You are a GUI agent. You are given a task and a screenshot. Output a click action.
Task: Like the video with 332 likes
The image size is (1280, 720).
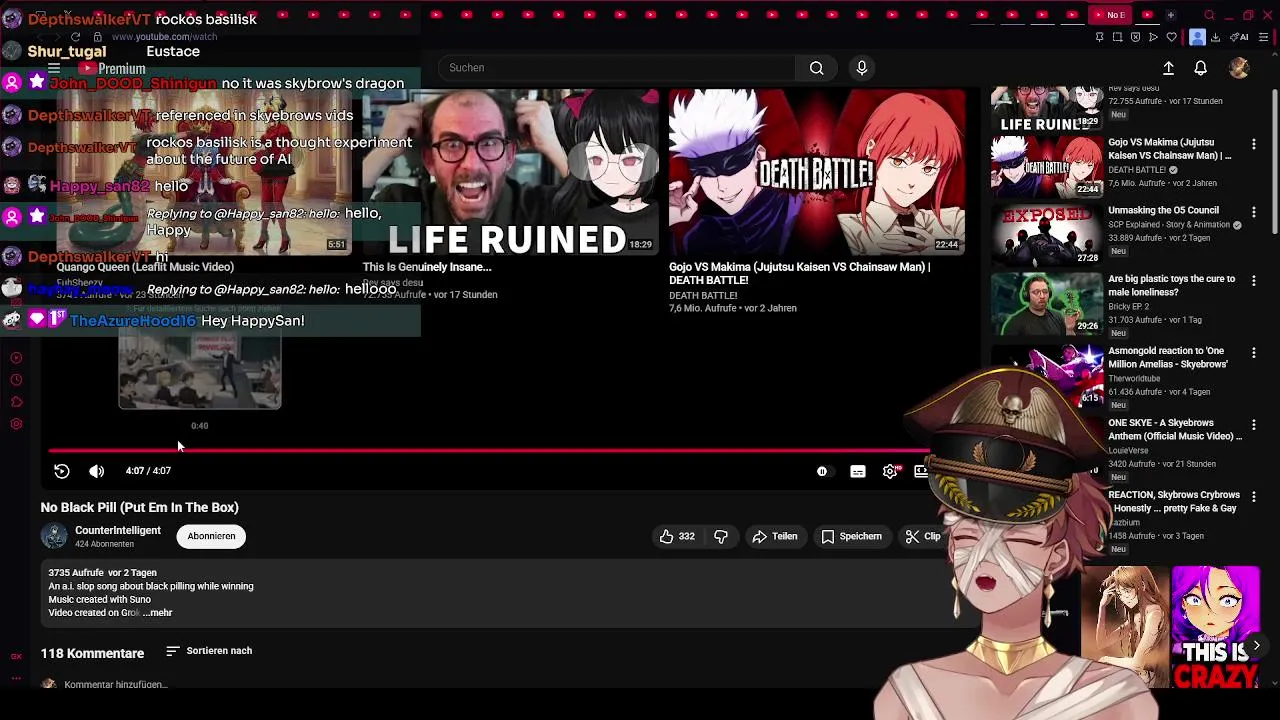[677, 537]
